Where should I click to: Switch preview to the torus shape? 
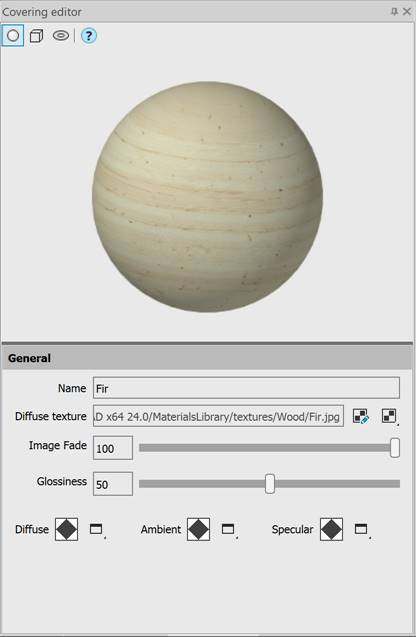61,36
